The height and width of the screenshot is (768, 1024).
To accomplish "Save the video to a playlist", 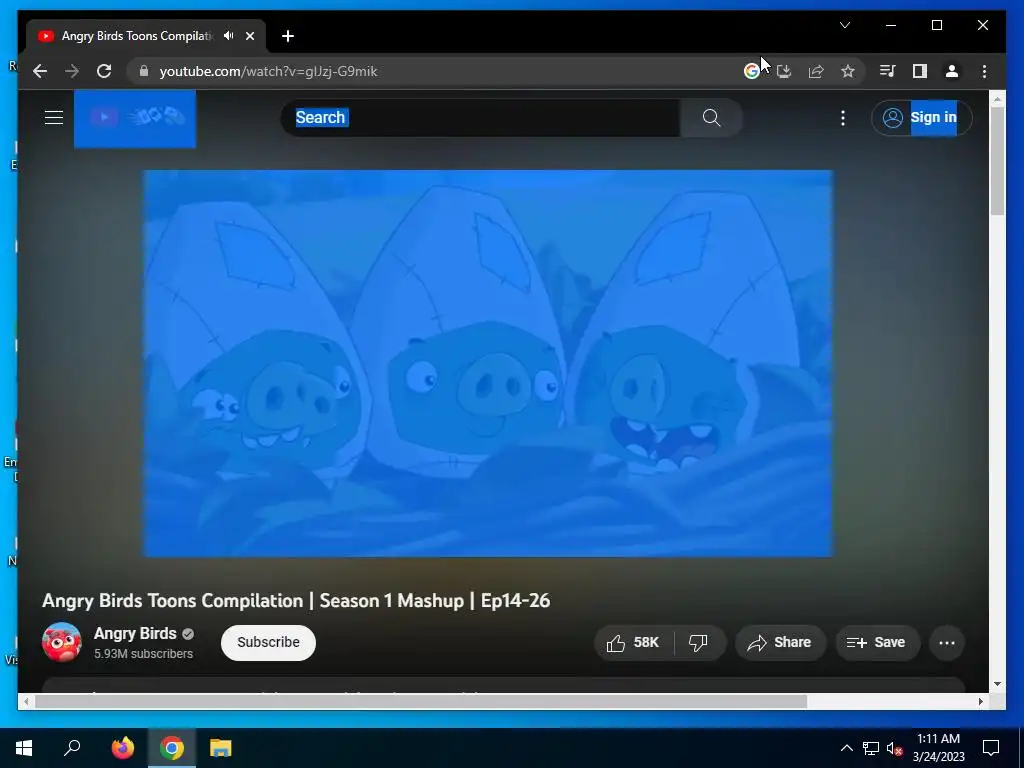I will click(876, 643).
